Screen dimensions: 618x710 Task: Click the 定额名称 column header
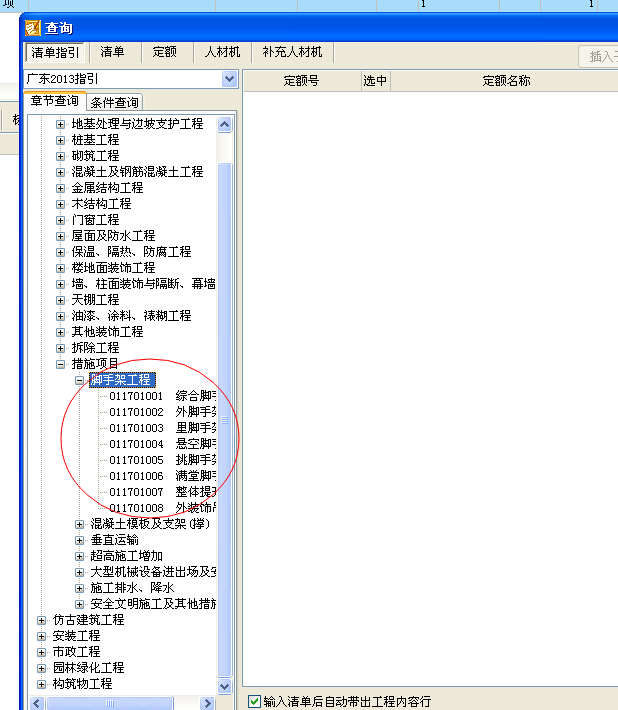504,81
